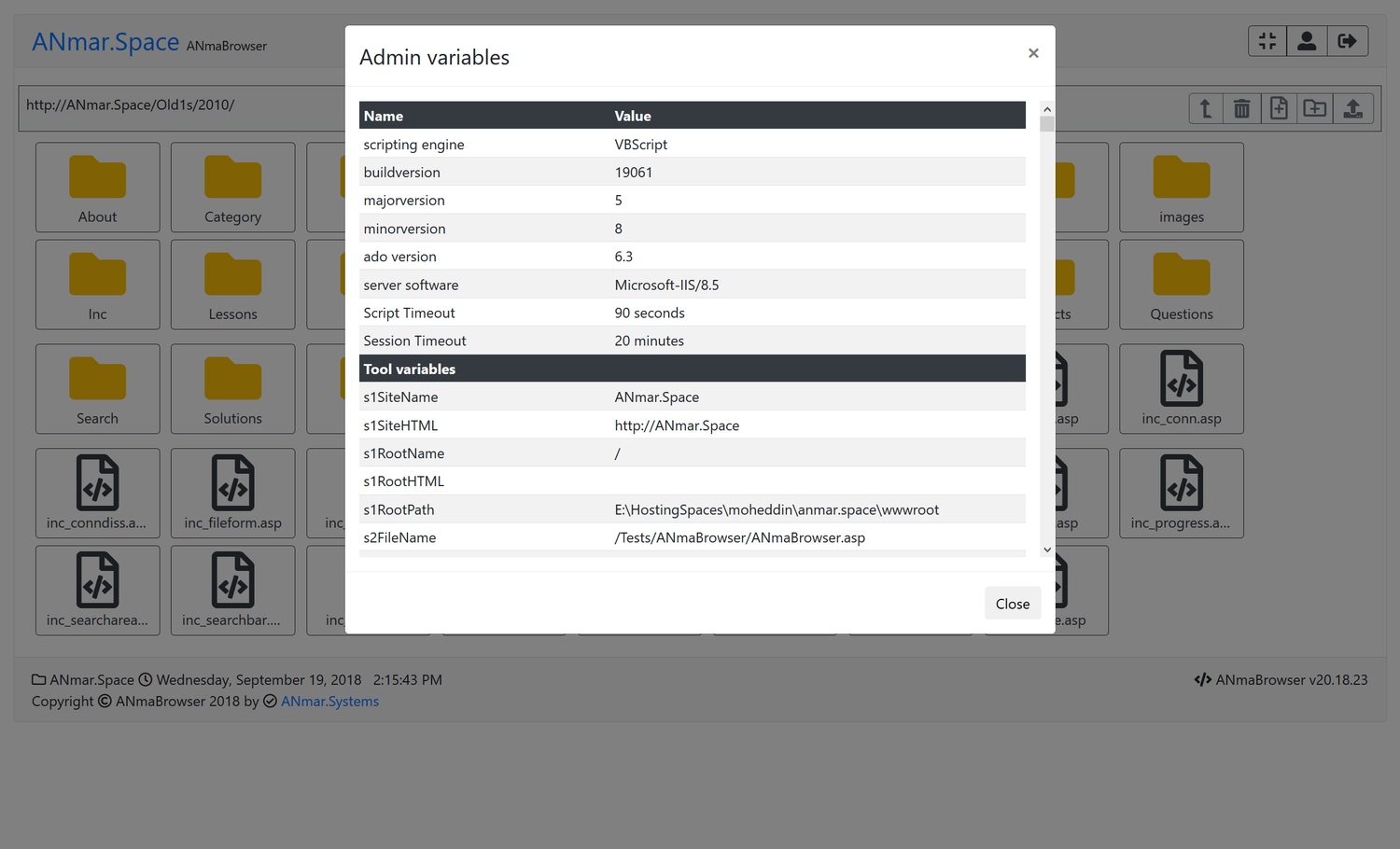Image resolution: width=1400 pixels, height=849 pixels.
Task: Select the inc_conn.asp file
Action: point(1181,389)
